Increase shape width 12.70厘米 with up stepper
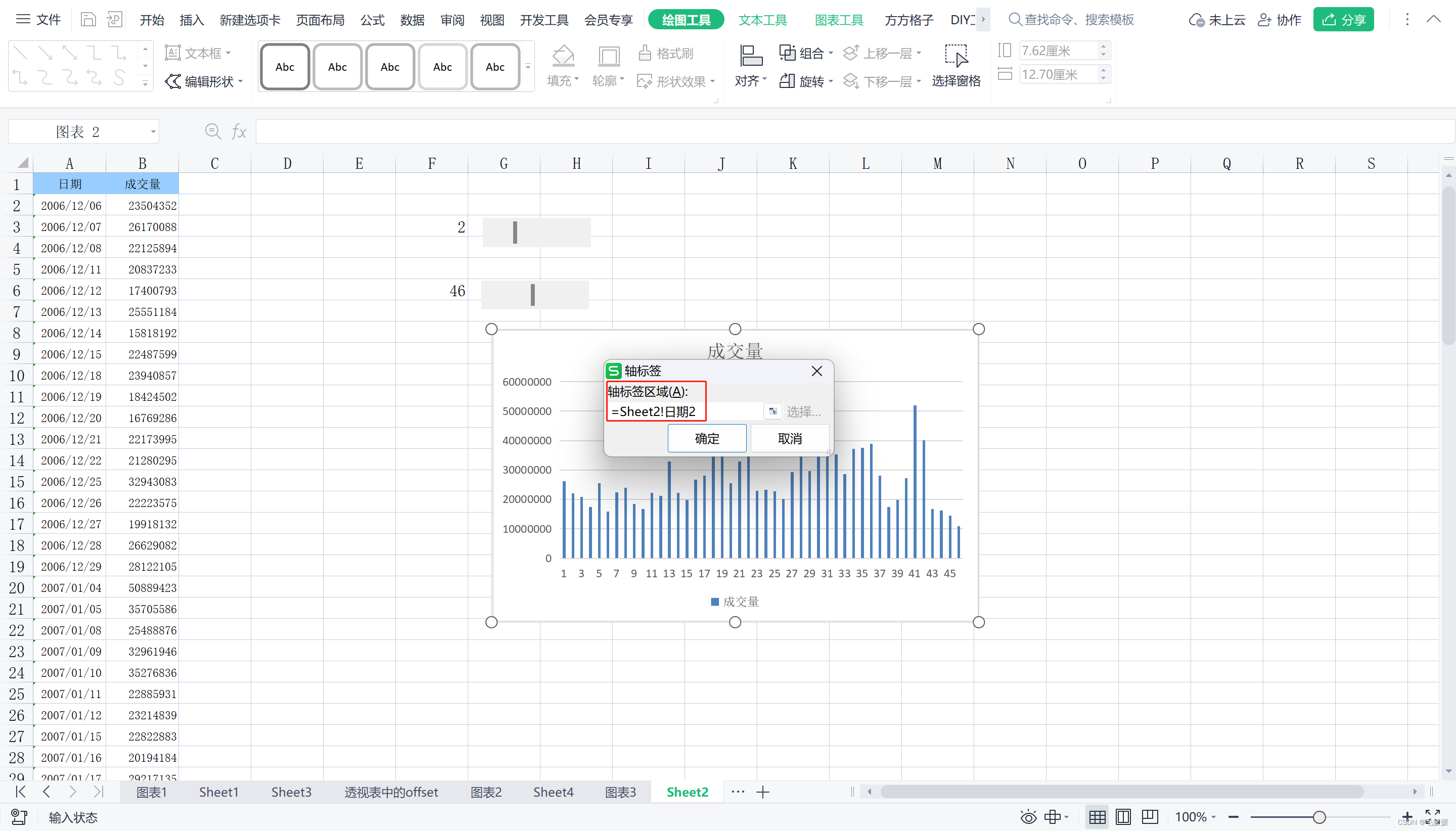 (x=1103, y=70)
